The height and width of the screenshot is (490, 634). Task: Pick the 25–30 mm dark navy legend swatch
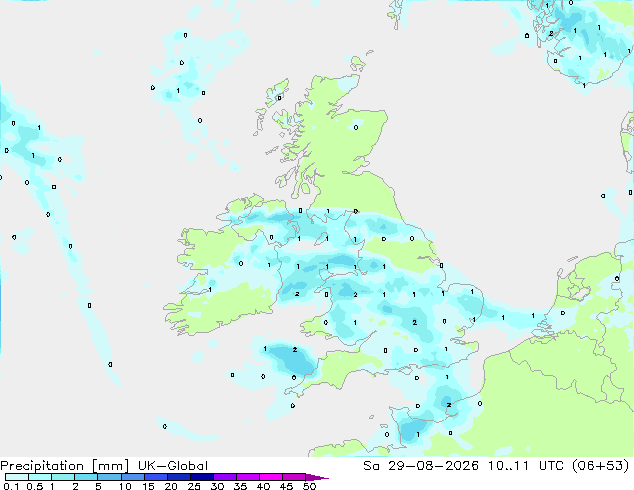click(201, 477)
